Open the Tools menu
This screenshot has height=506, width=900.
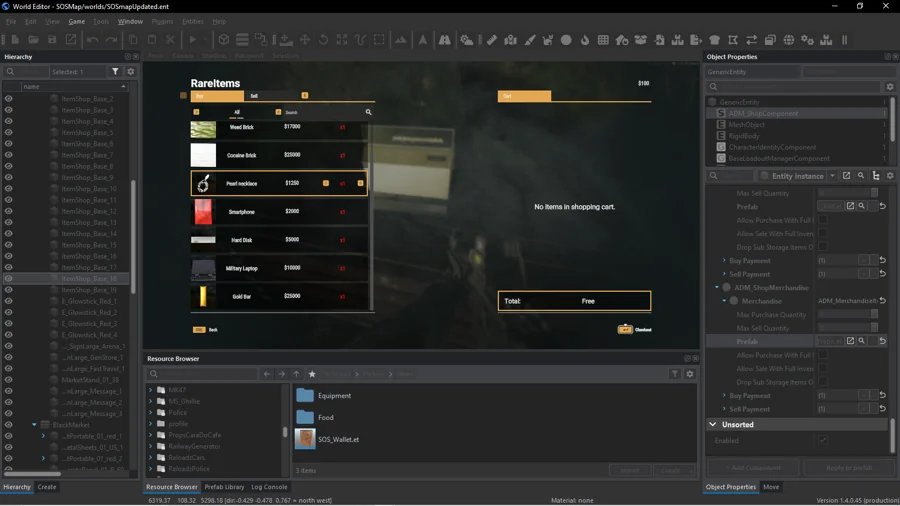tap(101, 21)
